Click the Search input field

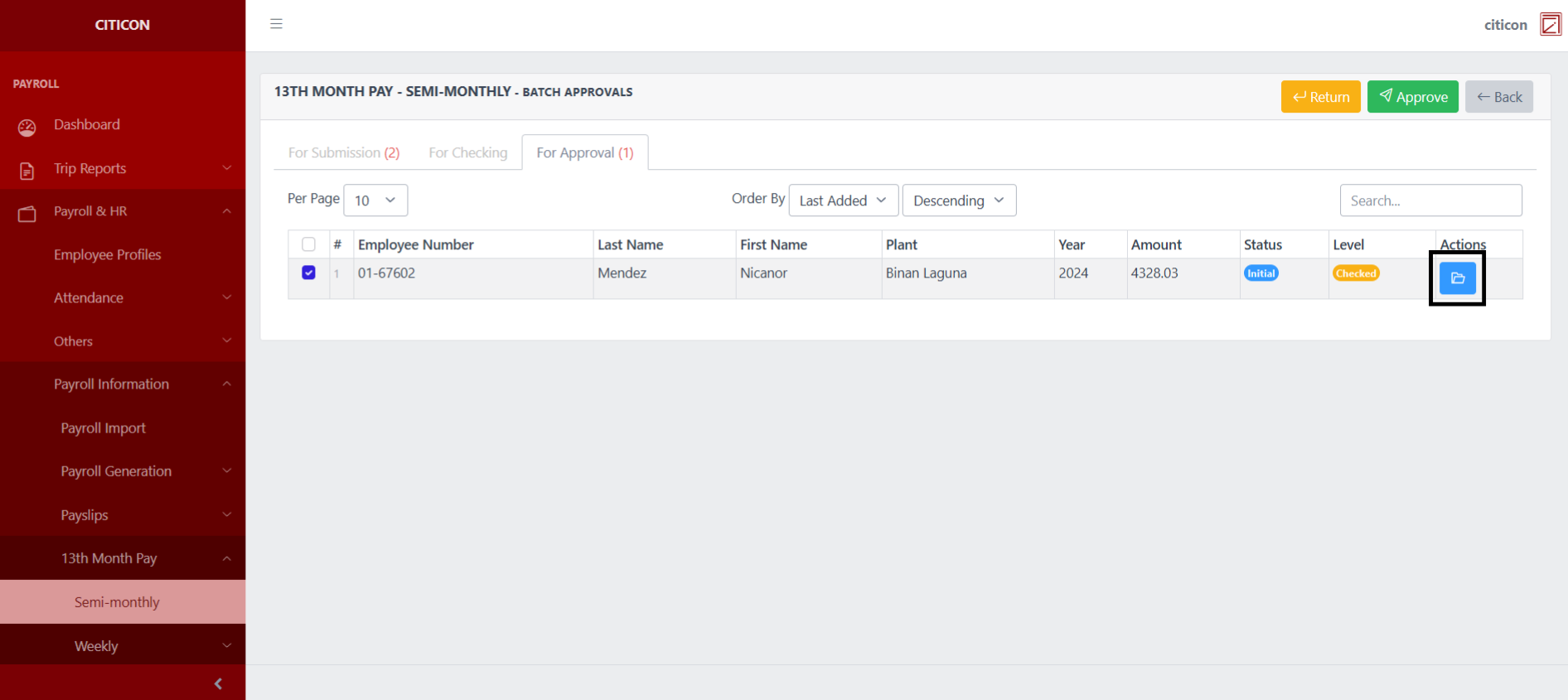[x=1430, y=200]
